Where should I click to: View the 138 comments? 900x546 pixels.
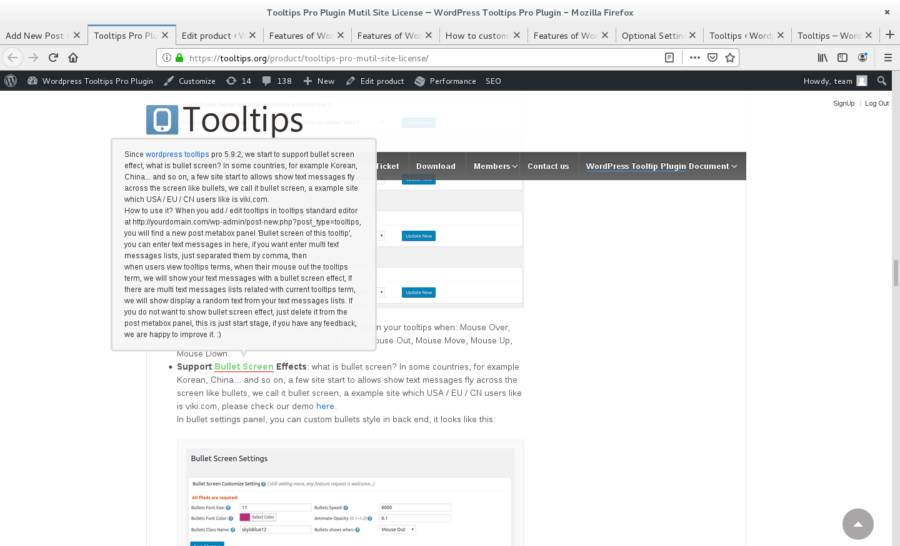point(277,81)
